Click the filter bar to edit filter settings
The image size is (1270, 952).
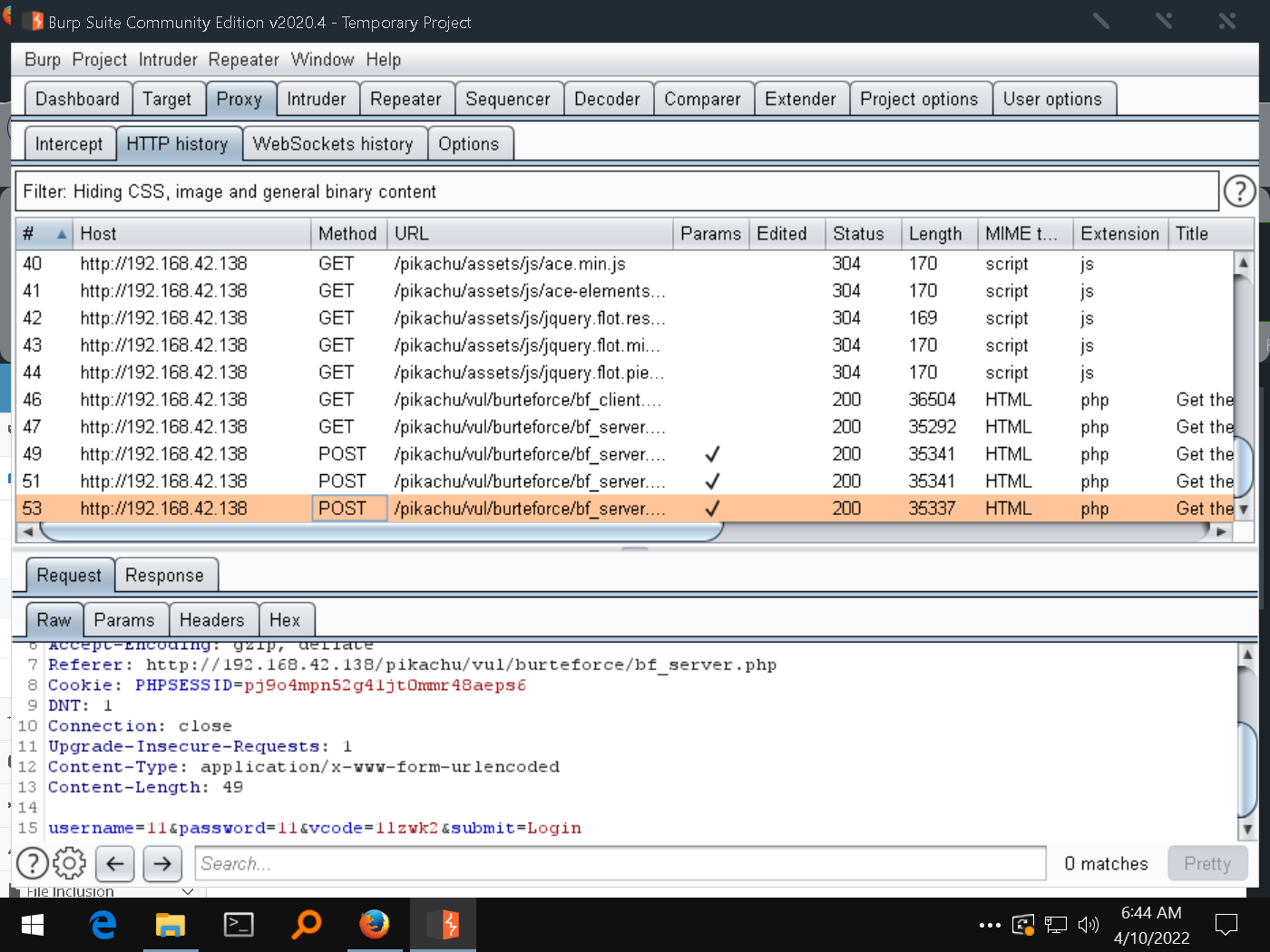click(617, 191)
